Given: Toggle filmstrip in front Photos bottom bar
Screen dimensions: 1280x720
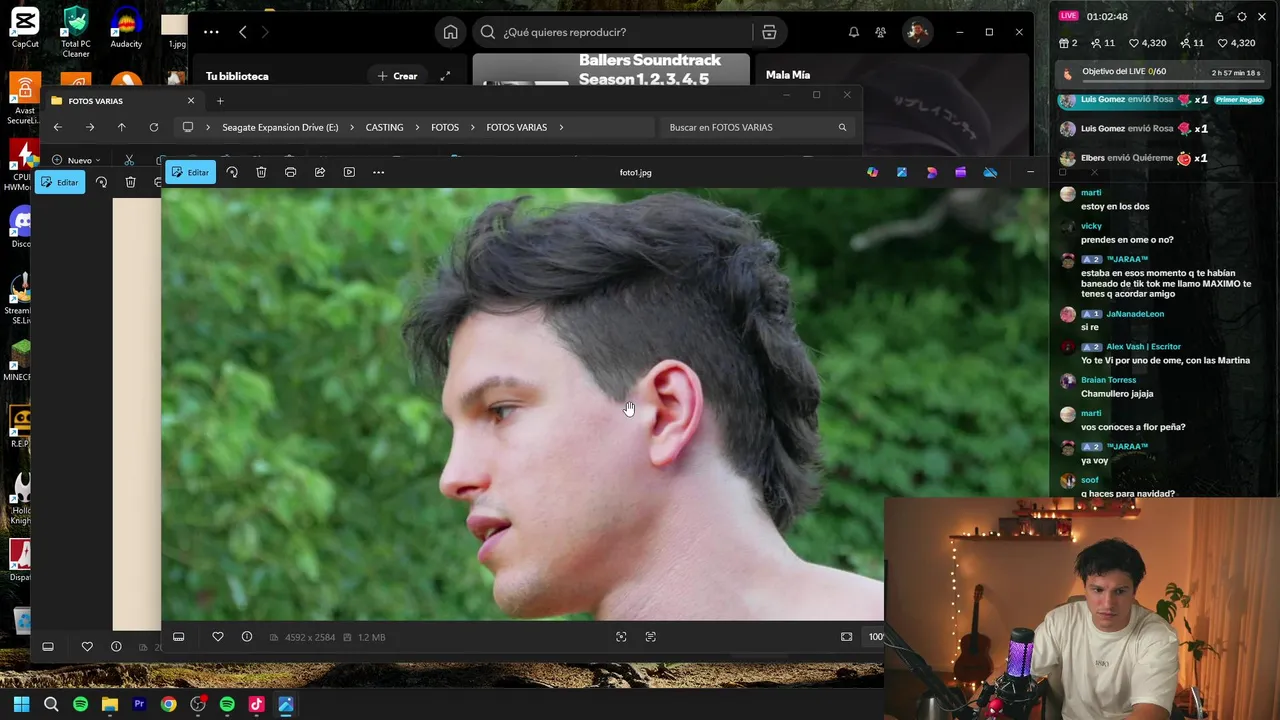Looking at the screenshot, I should tap(179, 637).
